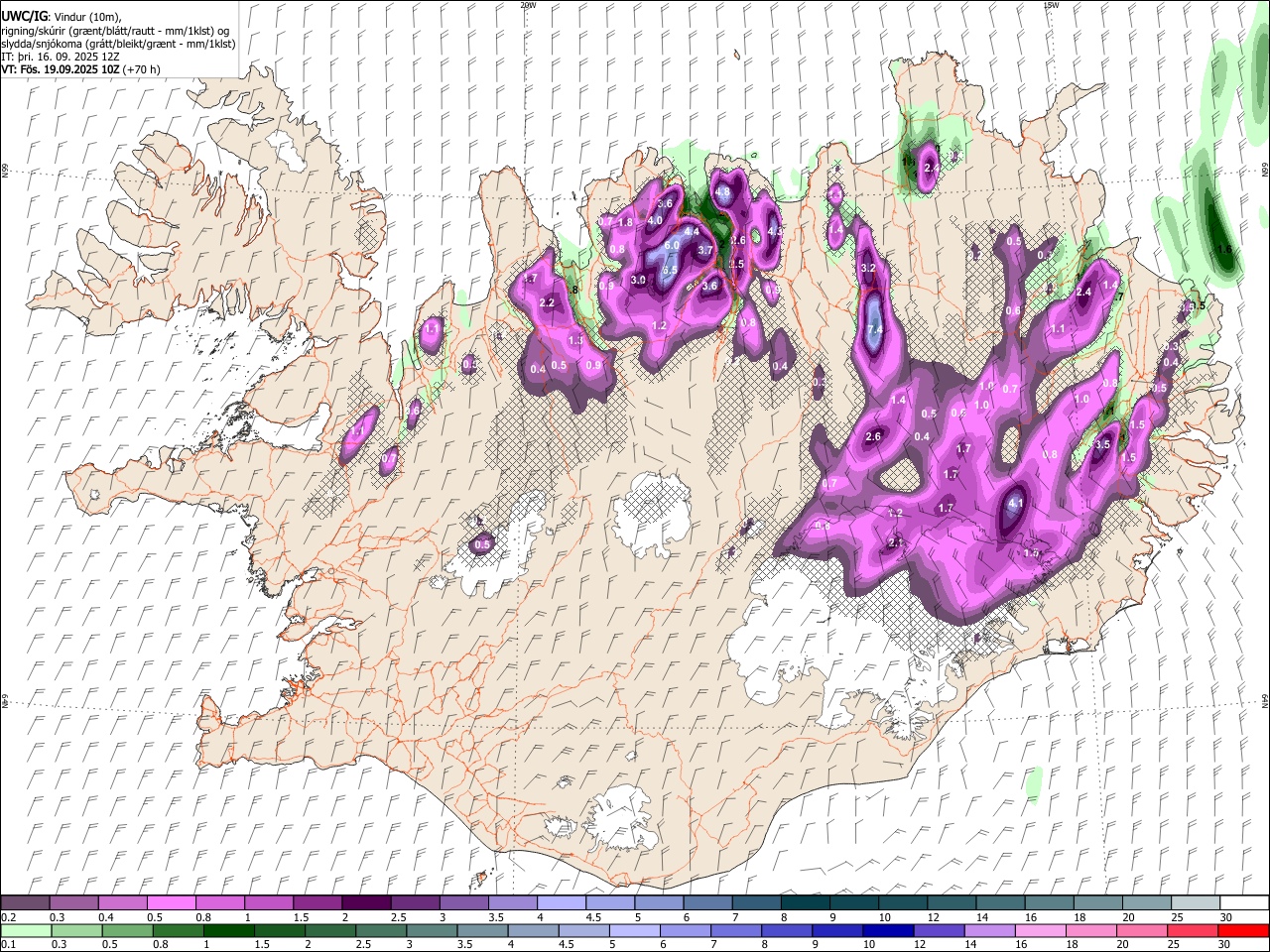Click the 3.2 precipitation value on map

pos(868,269)
